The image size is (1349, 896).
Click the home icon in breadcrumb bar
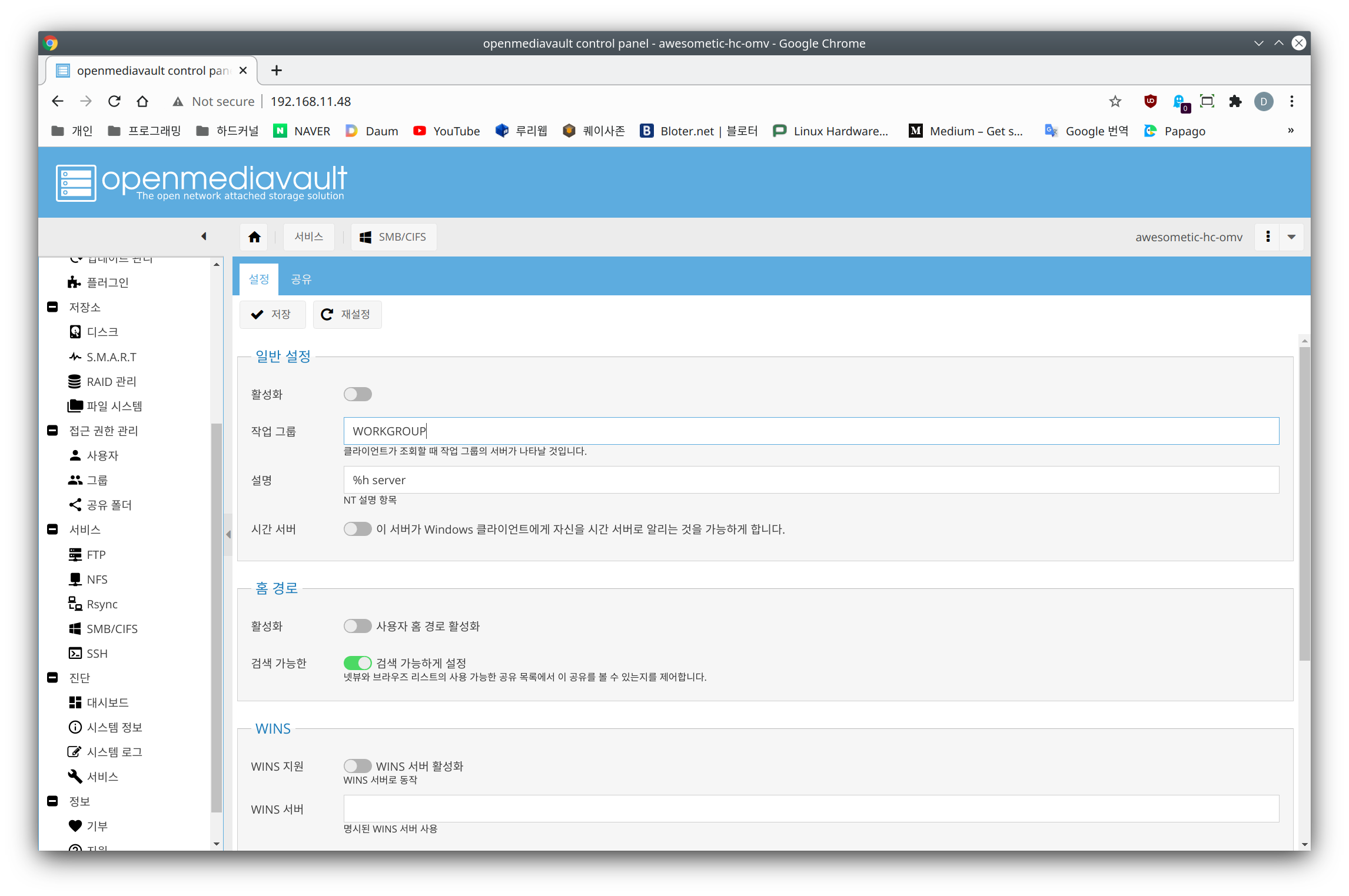(254, 237)
